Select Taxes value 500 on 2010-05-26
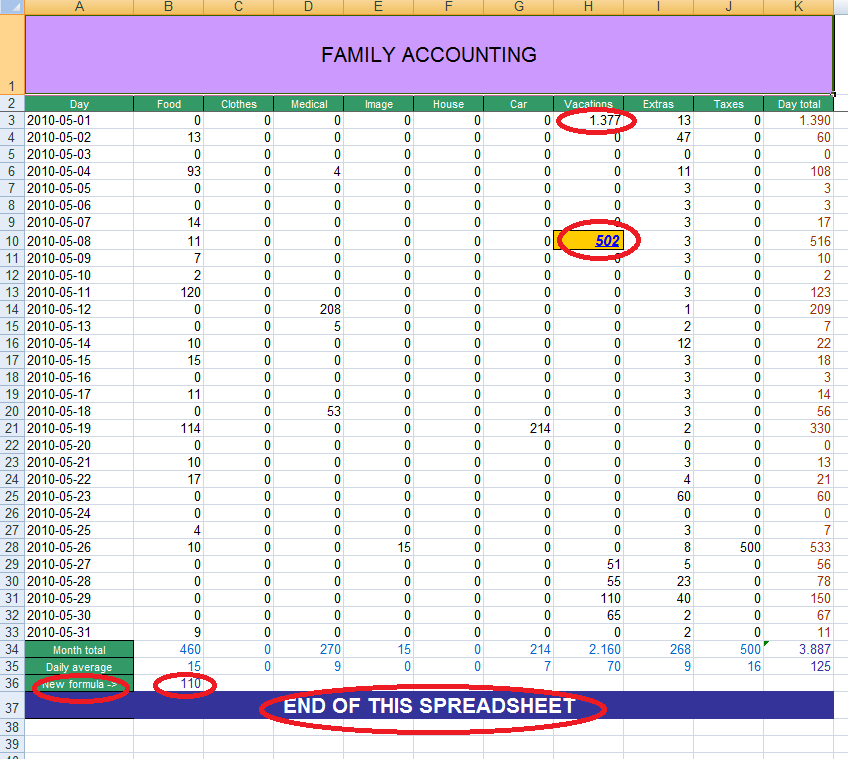 [728, 547]
